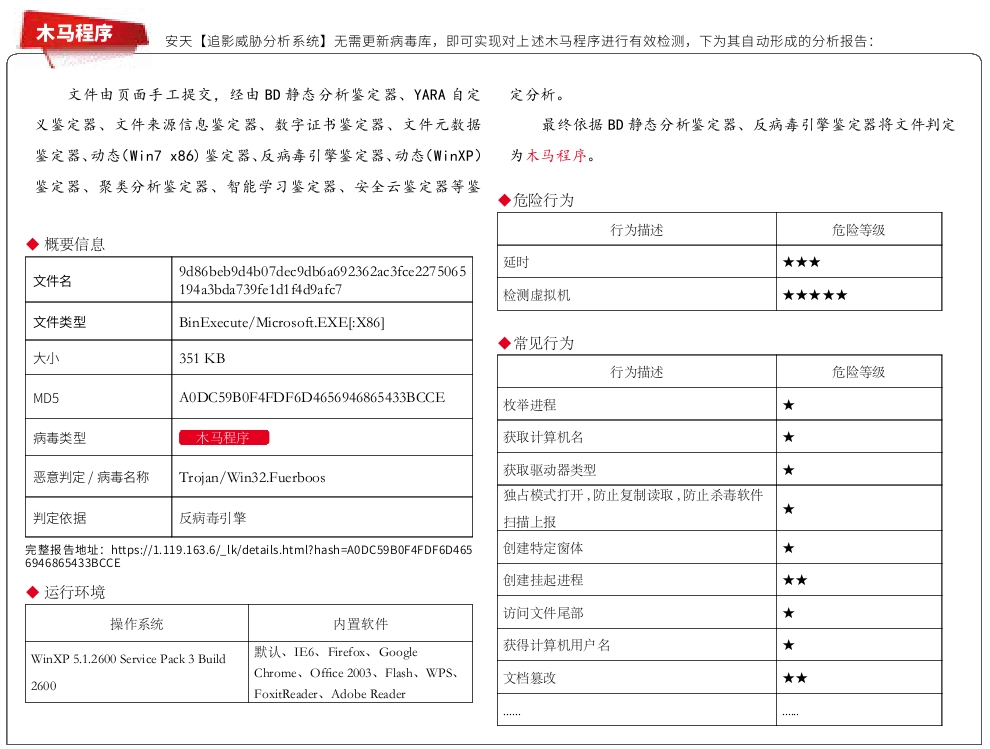
Task: Click 行为描述 header in 危险行为 table
Action: point(636,230)
